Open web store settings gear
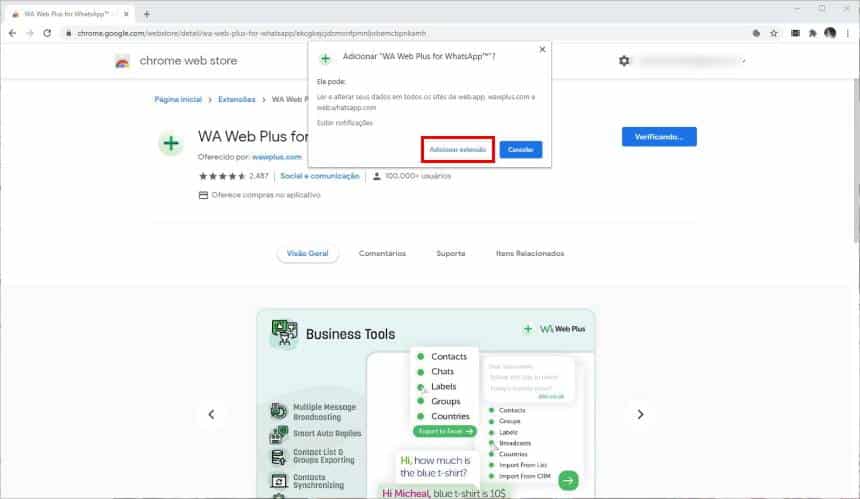Viewport: 860px width, 499px height. point(624,61)
